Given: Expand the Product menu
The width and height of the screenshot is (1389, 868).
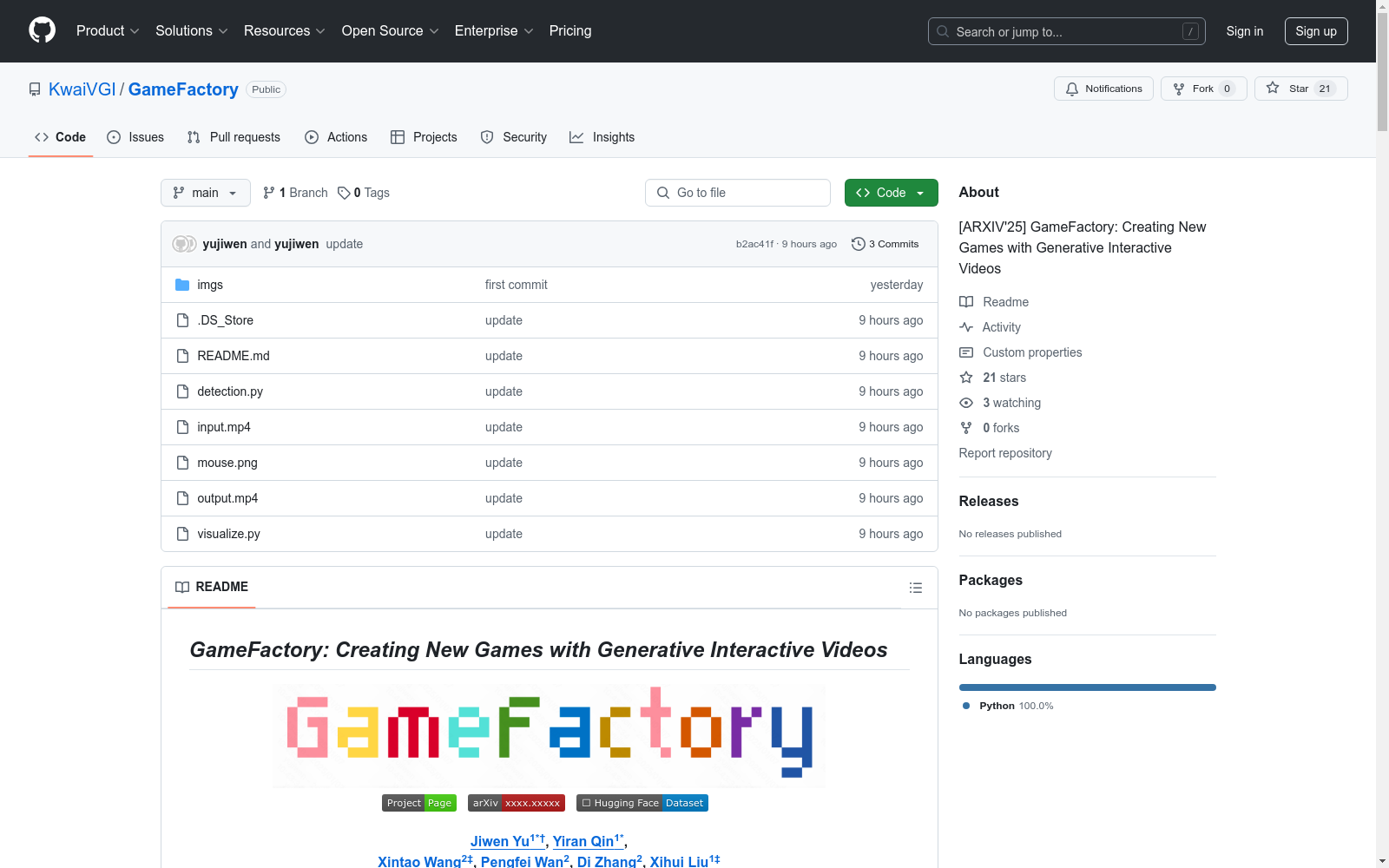Looking at the screenshot, I should (x=108, y=31).
